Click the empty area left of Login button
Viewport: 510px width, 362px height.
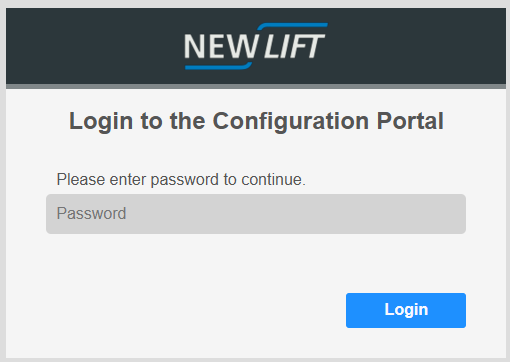coord(193,310)
